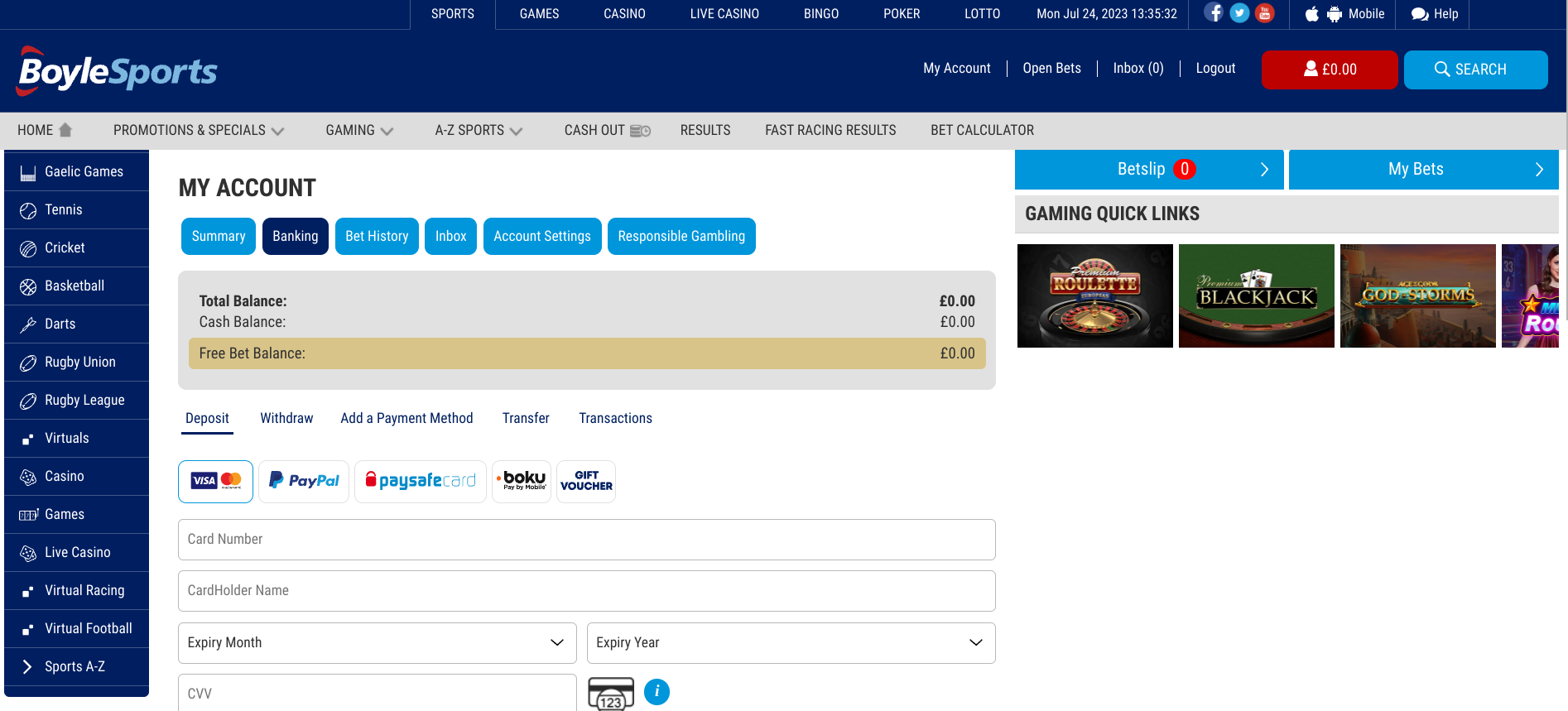Select Gaelic Games sidebar icon
Image resolution: width=1568 pixels, height=711 pixels.
[28, 172]
